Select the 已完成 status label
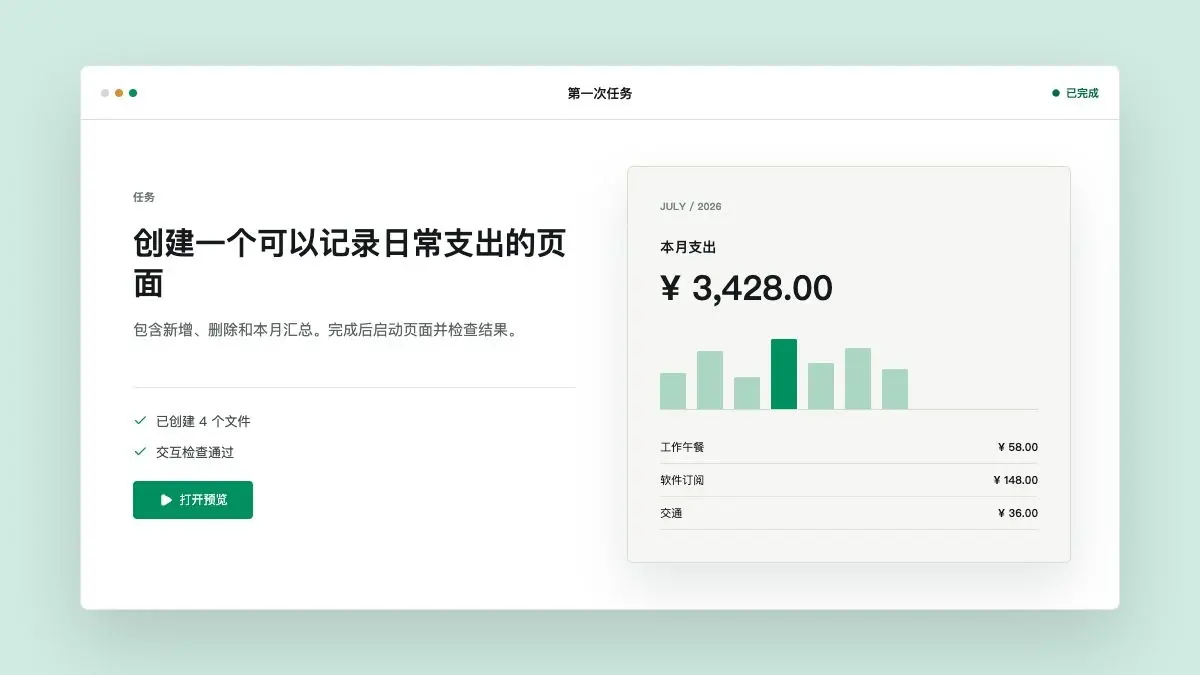Screen dimensions: 1200x675 tap(1082, 93)
